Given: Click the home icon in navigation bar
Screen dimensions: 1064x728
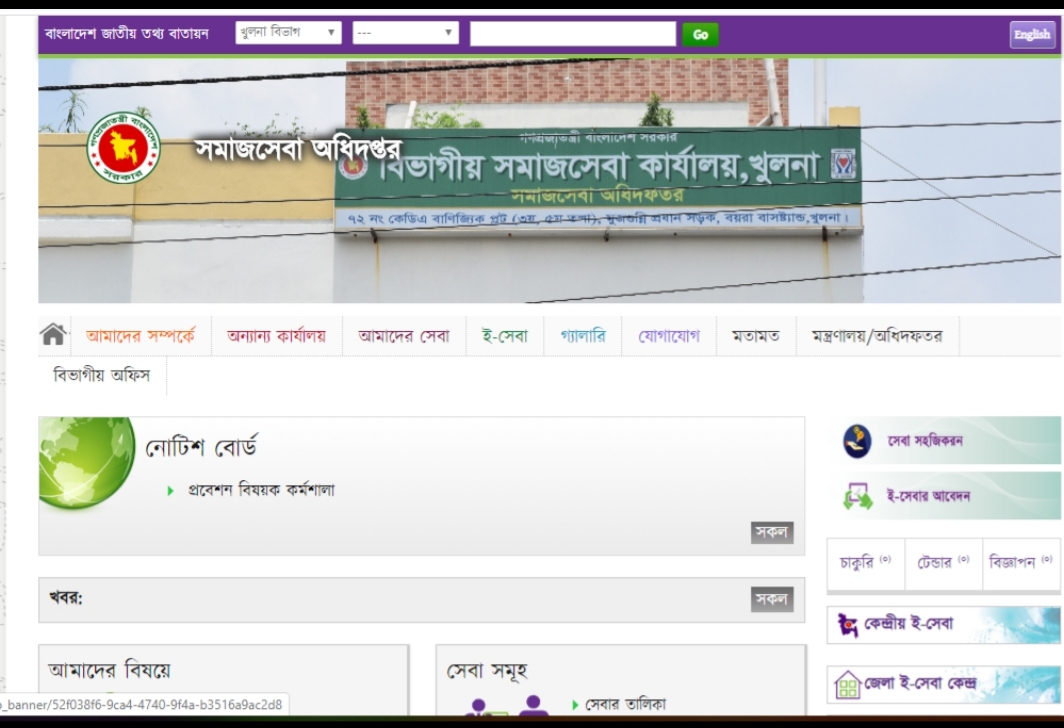Looking at the screenshot, I should (x=53, y=335).
